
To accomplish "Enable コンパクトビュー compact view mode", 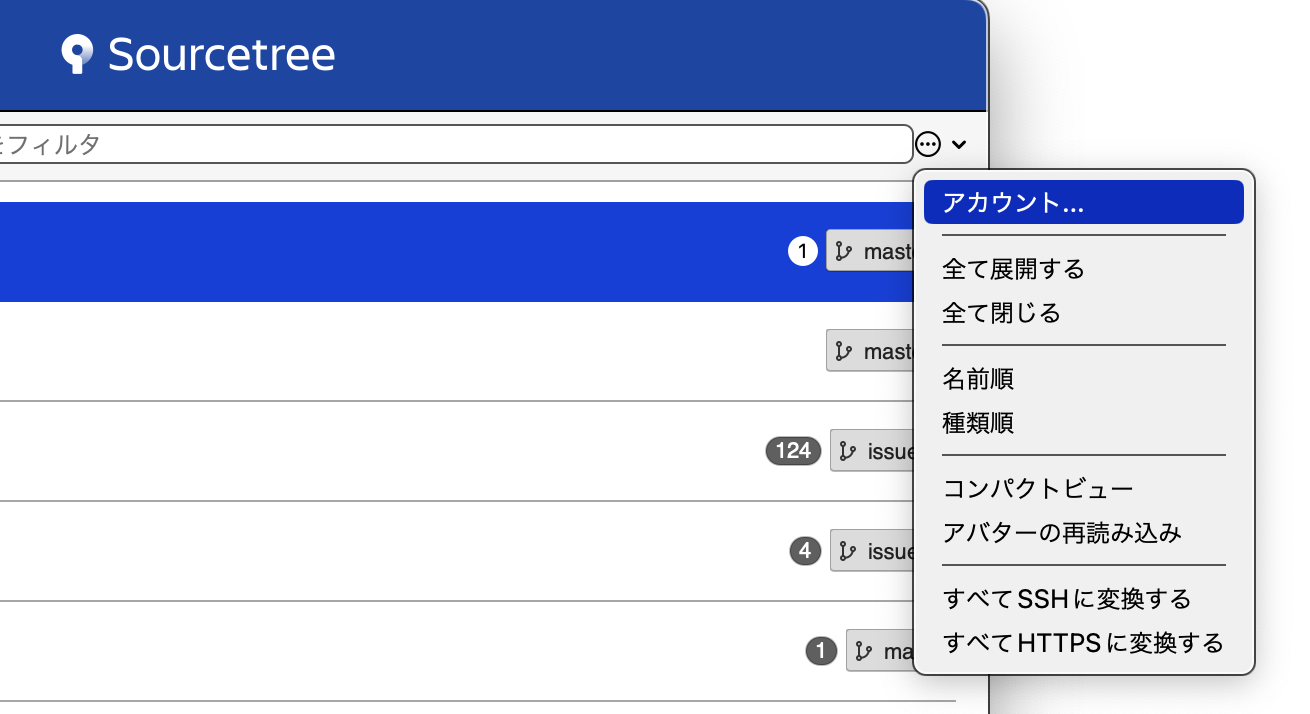I will 1036,488.
